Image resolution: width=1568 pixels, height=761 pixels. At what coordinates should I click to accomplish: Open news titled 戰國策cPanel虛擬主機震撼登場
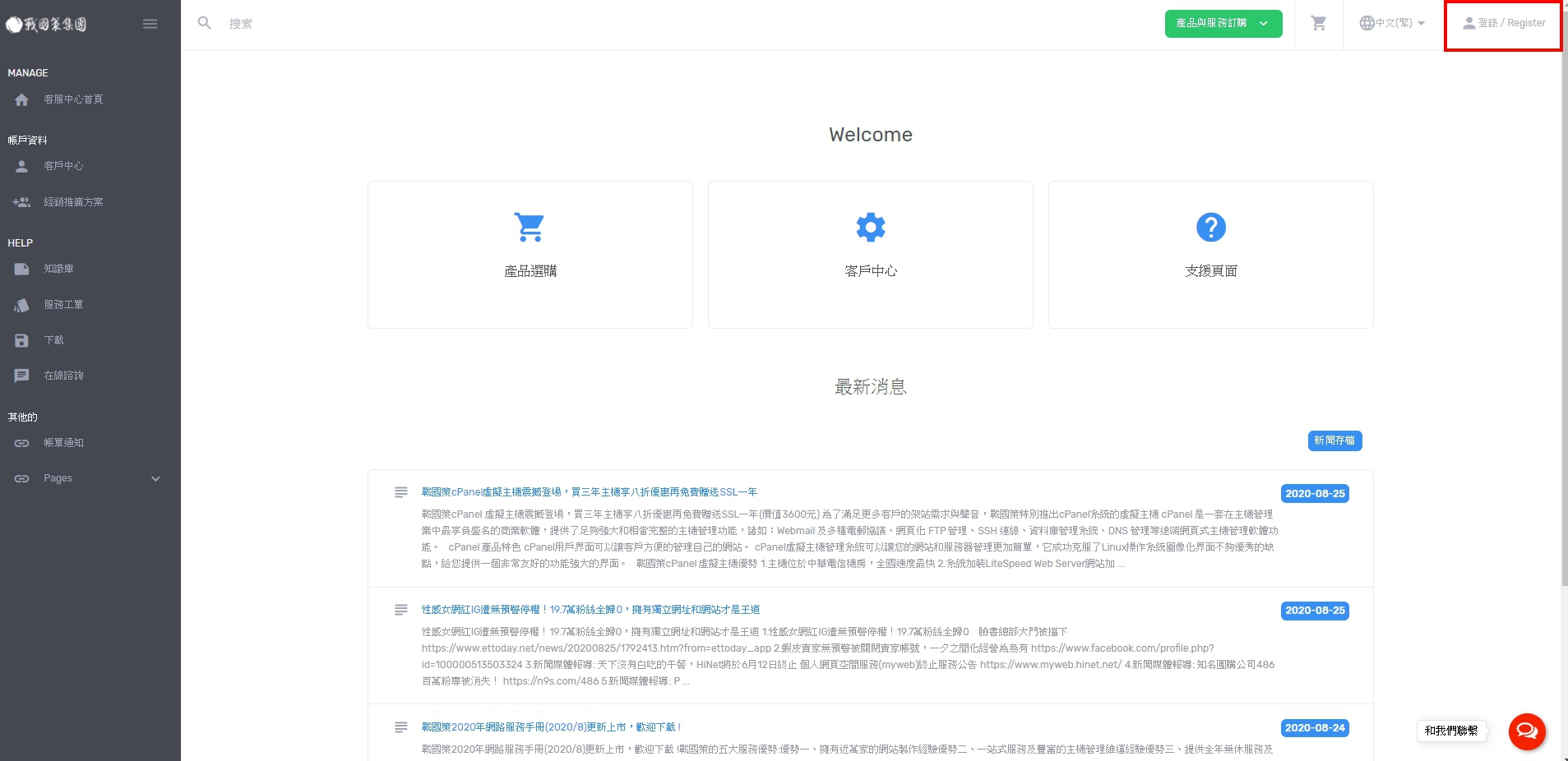(589, 492)
